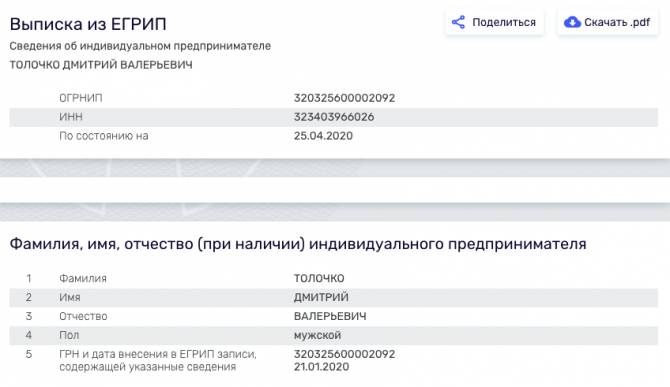Click the Сведения об индивидуальном предпринимателе subtitle

click(140, 46)
